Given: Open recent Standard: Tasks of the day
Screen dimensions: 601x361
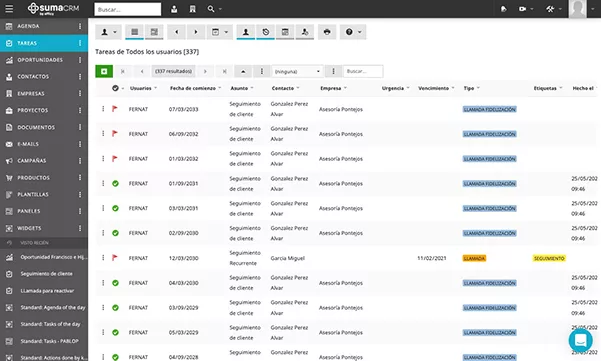Looking at the screenshot, I should [x=50, y=324].
